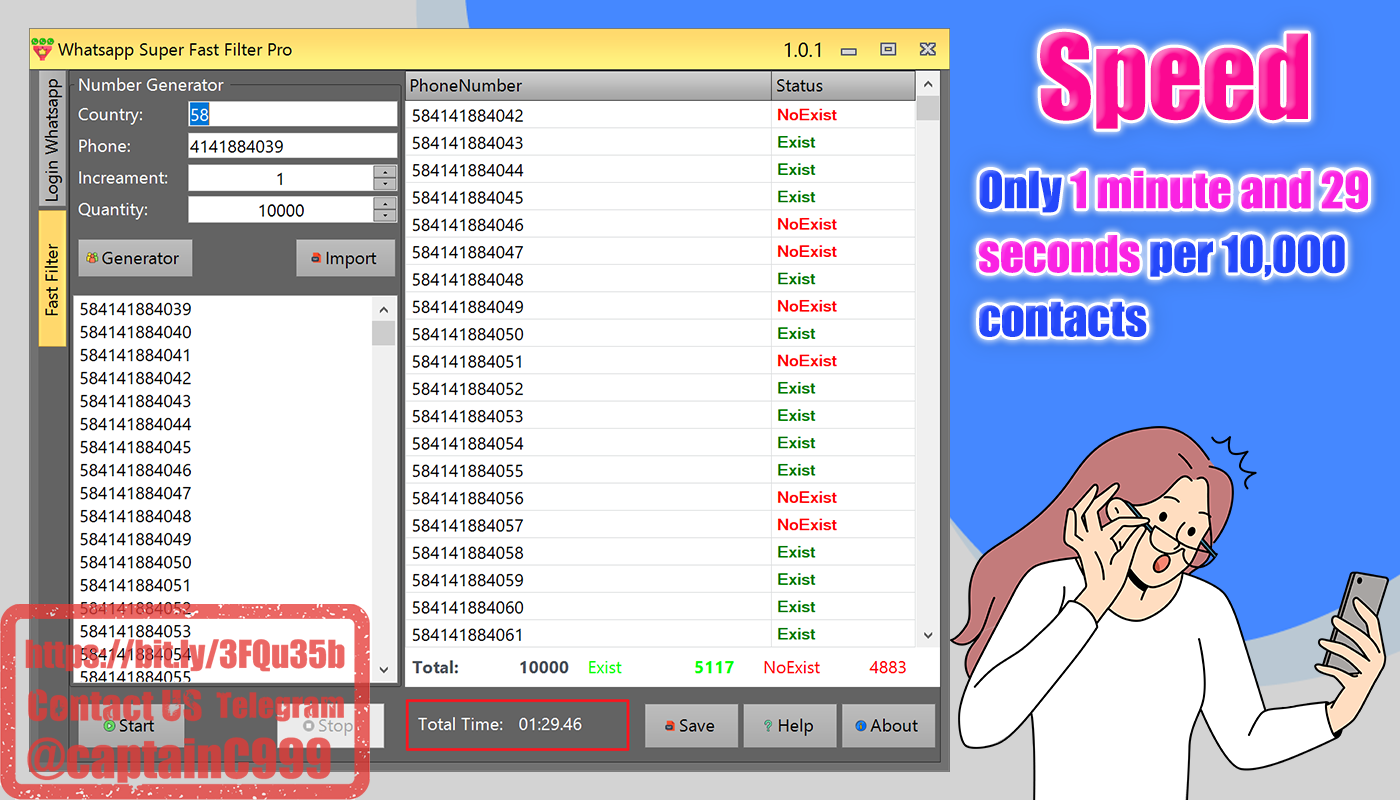Click the Total count 10000 value
Screen dimensions: 1400x800
pos(544,667)
